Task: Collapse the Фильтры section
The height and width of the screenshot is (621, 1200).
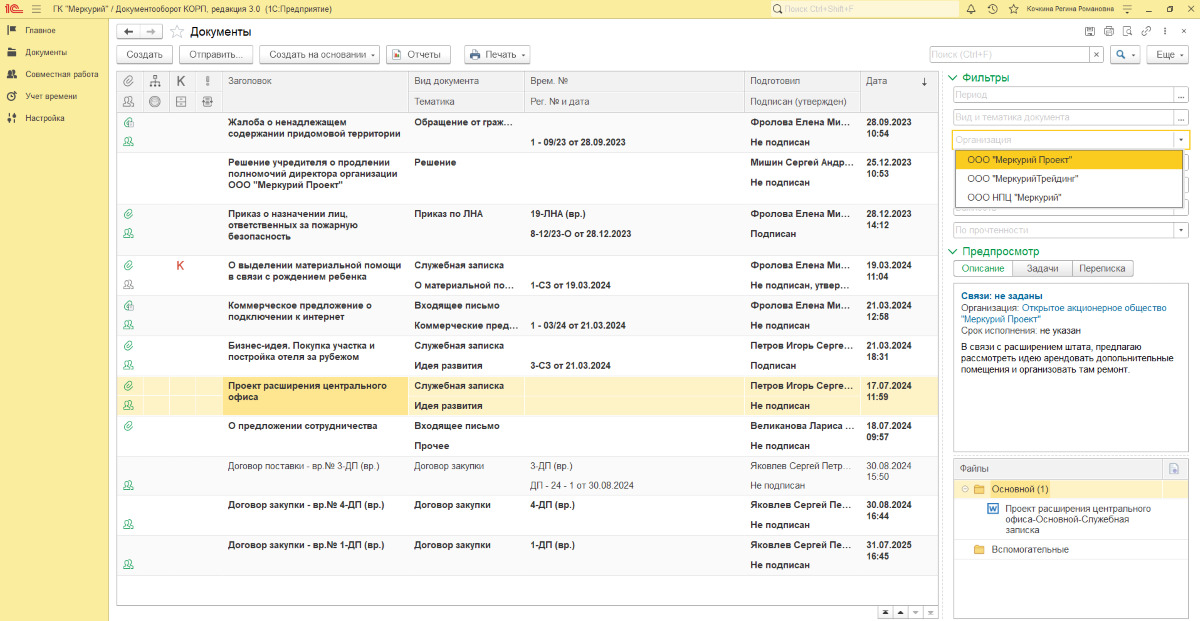Action: (953, 78)
